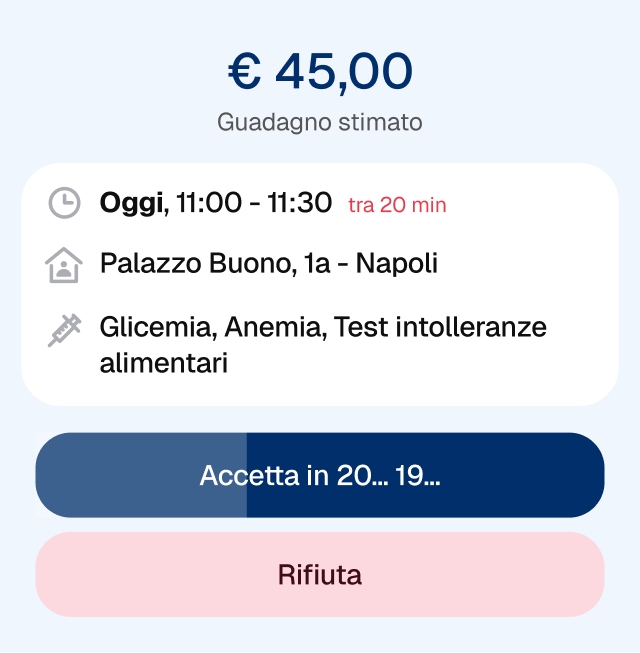Image resolution: width=640 pixels, height=653 pixels.
Task: Click the house location icon
Action: [64, 265]
